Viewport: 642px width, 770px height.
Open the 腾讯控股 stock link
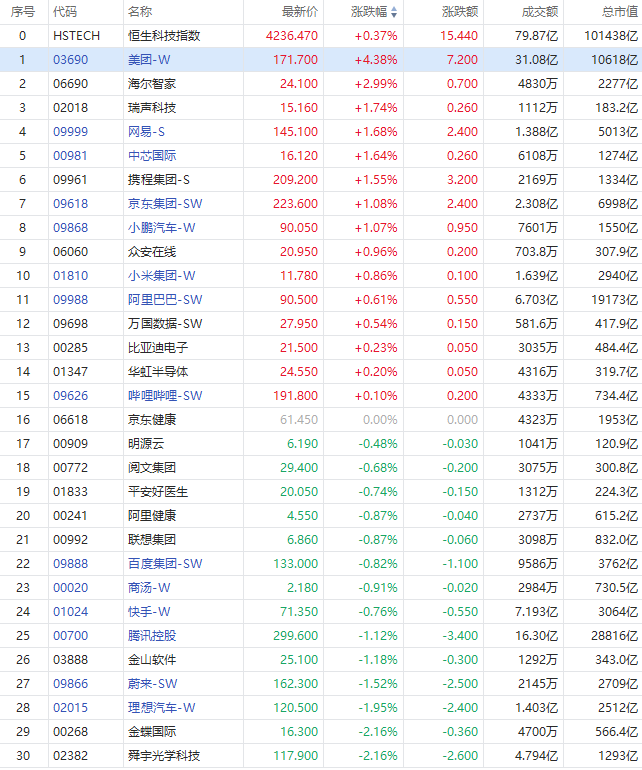(152, 636)
